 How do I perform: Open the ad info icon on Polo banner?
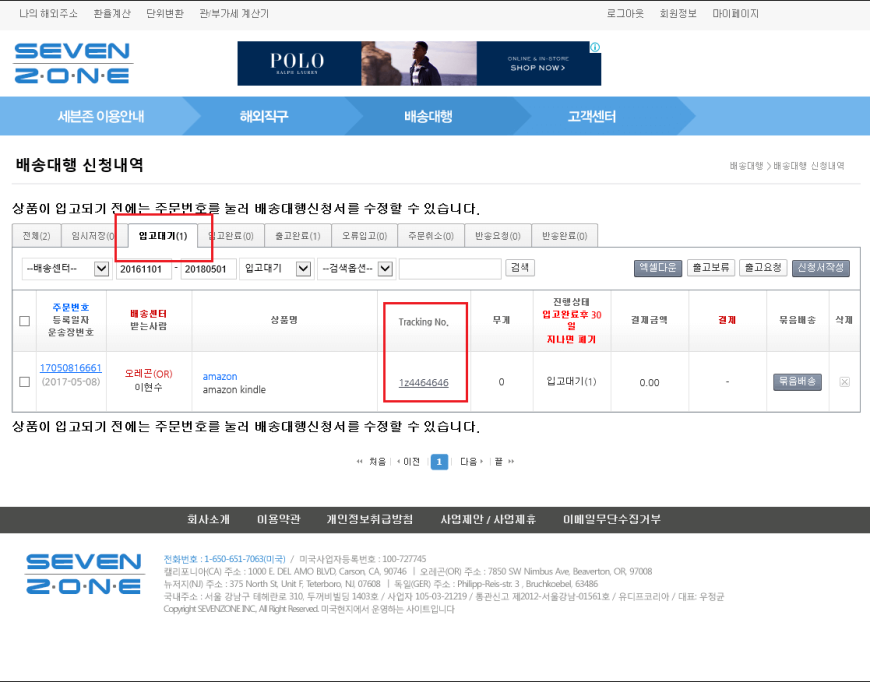coord(595,47)
